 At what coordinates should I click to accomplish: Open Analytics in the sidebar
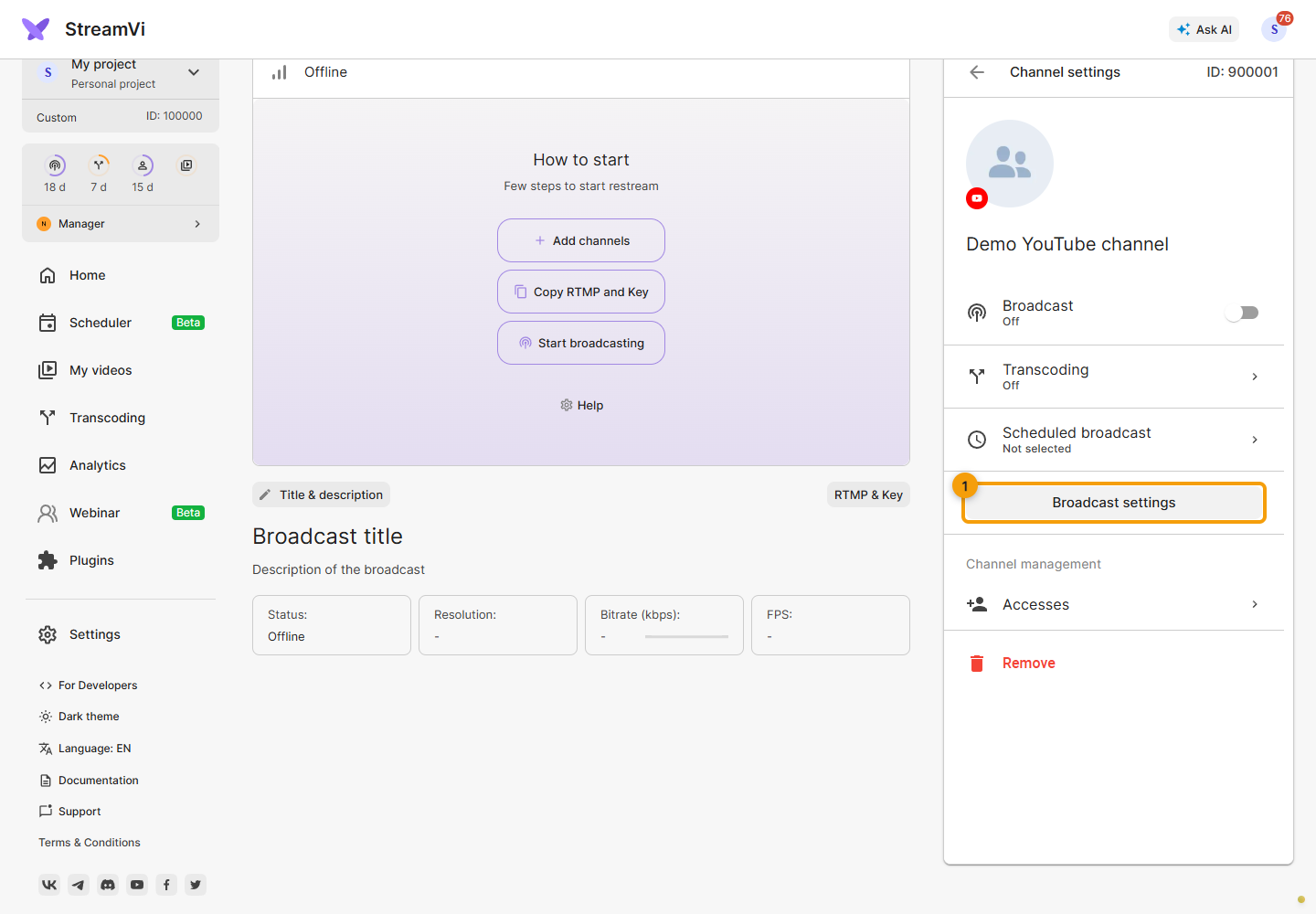tap(121, 465)
